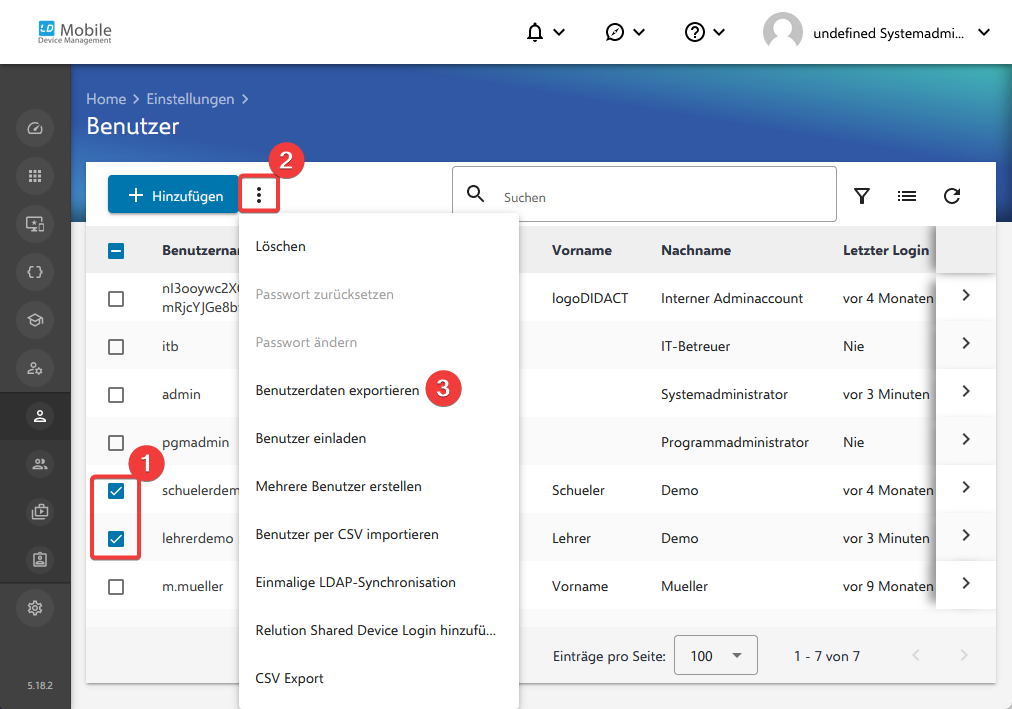Click the filter funnel icon
This screenshot has height=709, width=1012.
click(x=862, y=196)
